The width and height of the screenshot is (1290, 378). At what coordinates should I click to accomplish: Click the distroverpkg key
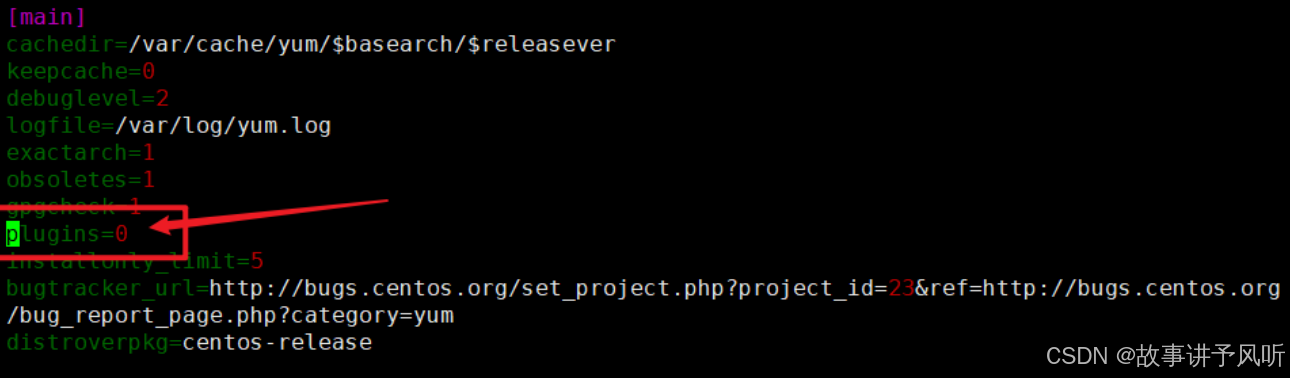click(87, 343)
